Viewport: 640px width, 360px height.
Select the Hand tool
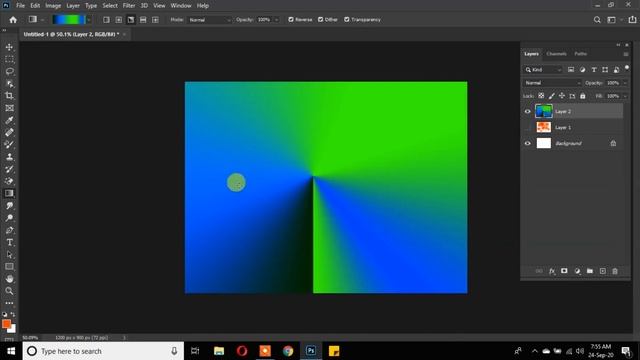pyautogui.click(x=9, y=279)
